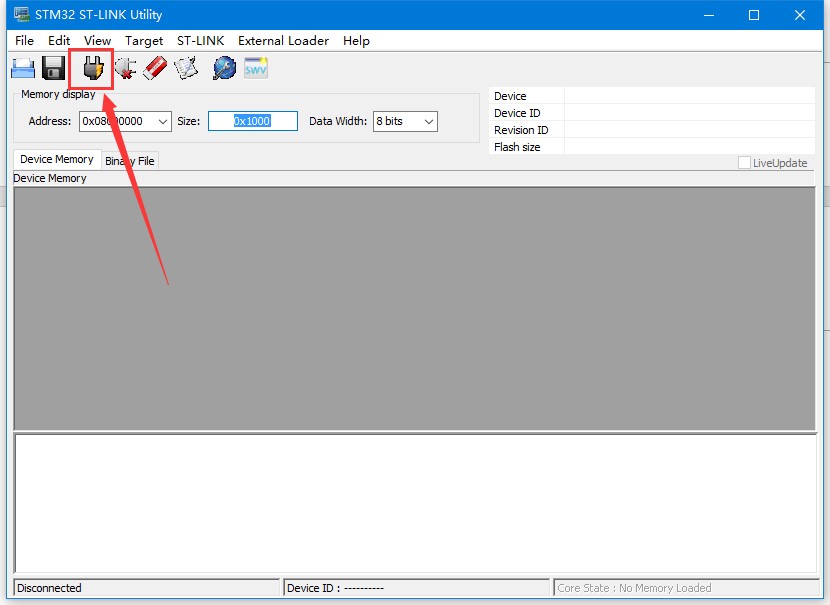Open the SWV viewer icon
This screenshot has height=605, width=830.
pos(256,68)
